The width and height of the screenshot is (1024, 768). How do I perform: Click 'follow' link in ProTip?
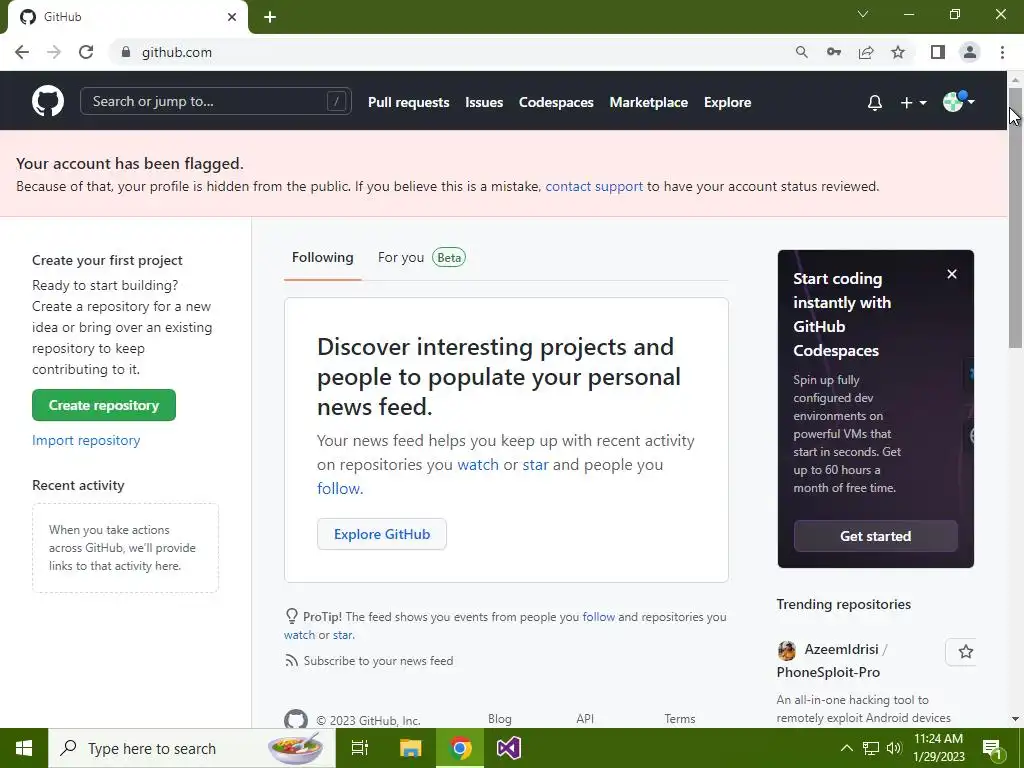[598, 616]
